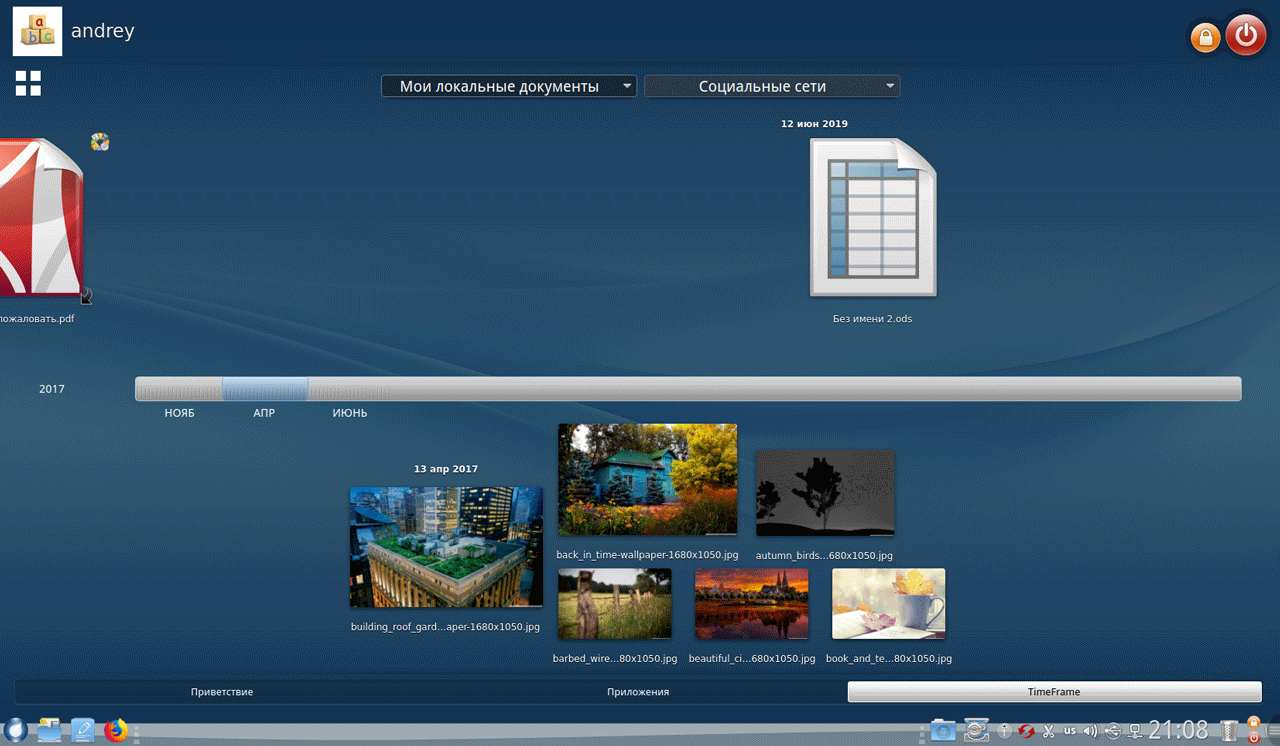Click the andrey username text

(103, 31)
